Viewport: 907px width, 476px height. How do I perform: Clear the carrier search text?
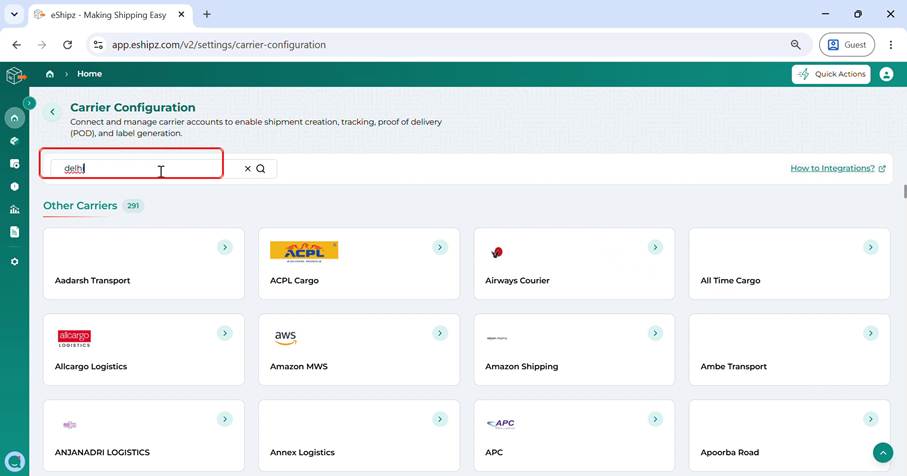[248, 168]
